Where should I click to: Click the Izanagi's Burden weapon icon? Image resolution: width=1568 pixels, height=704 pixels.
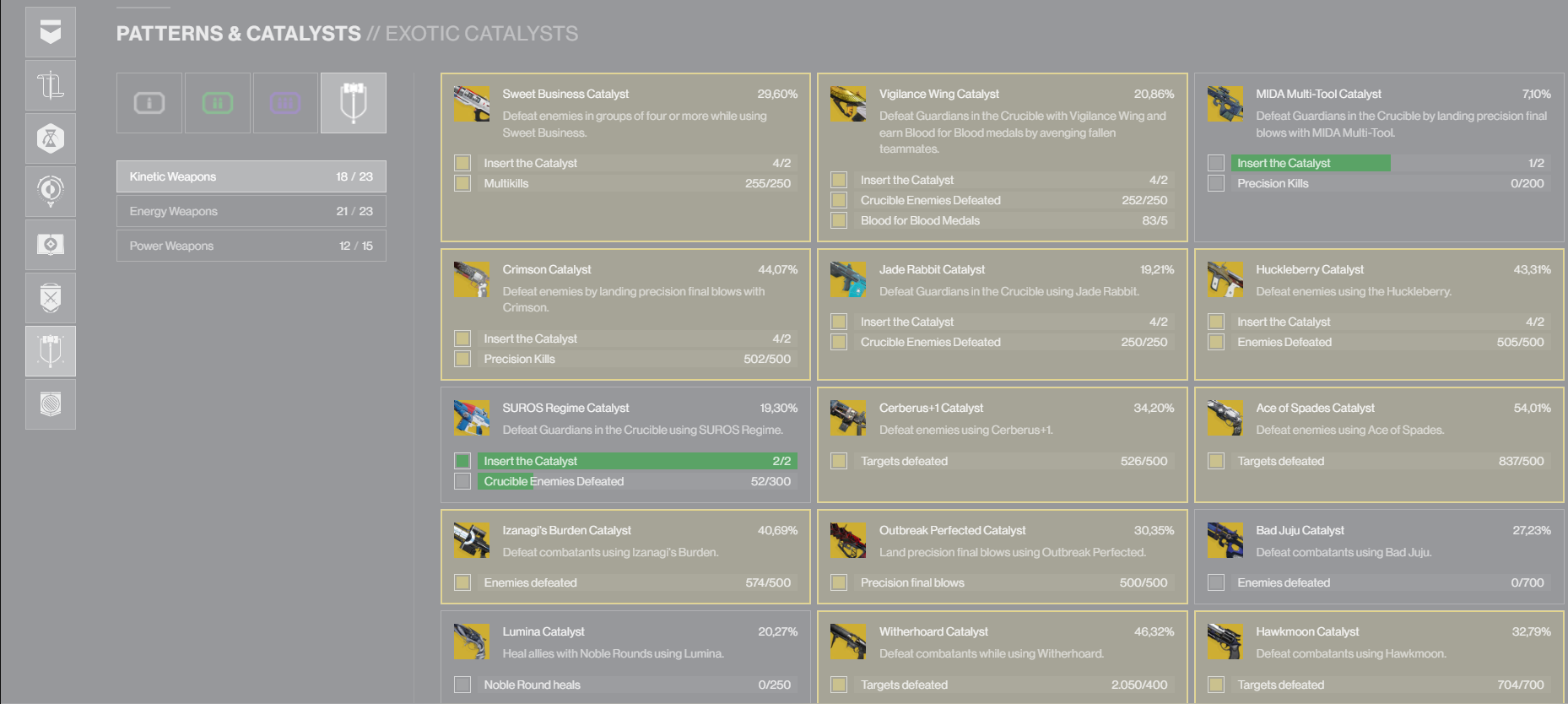(472, 540)
